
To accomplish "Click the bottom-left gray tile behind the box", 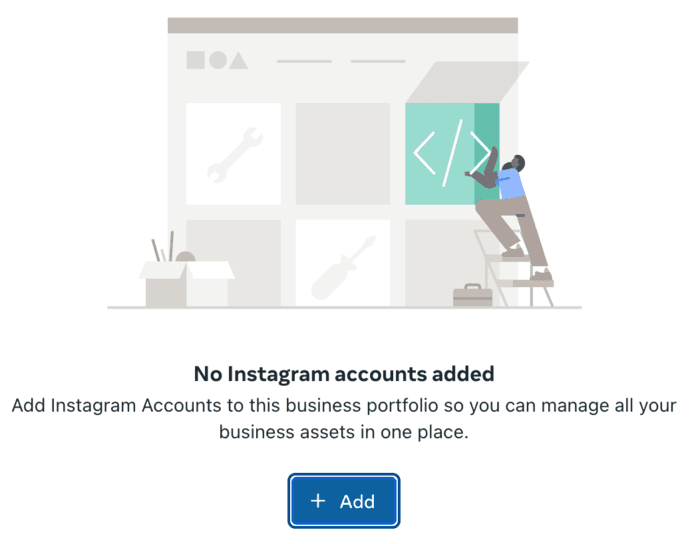I will pyautogui.click(x=232, y=240).
